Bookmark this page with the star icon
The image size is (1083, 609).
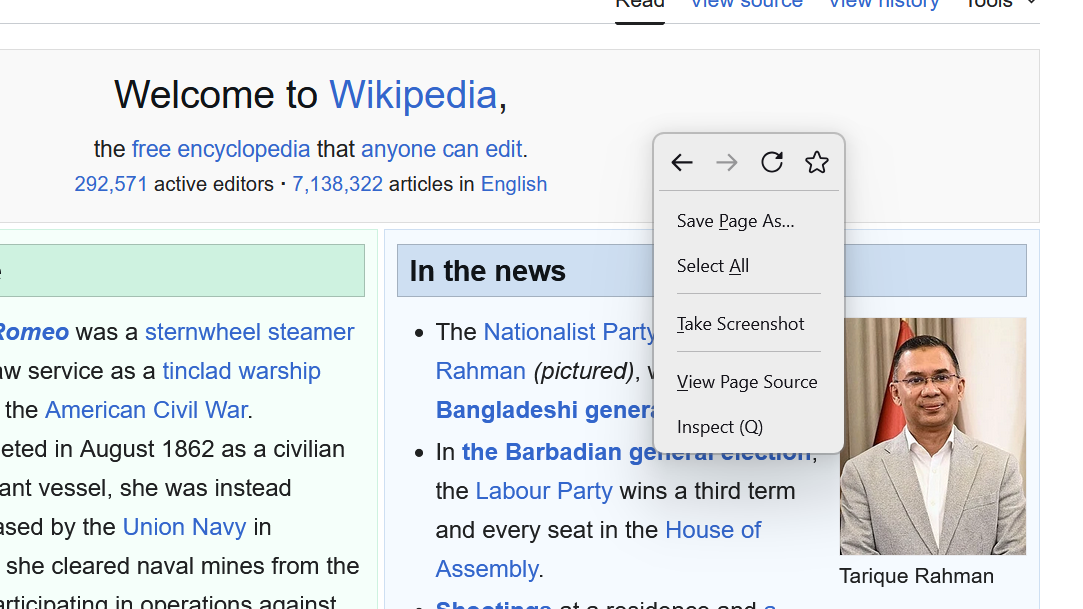[x=817, y=163]
